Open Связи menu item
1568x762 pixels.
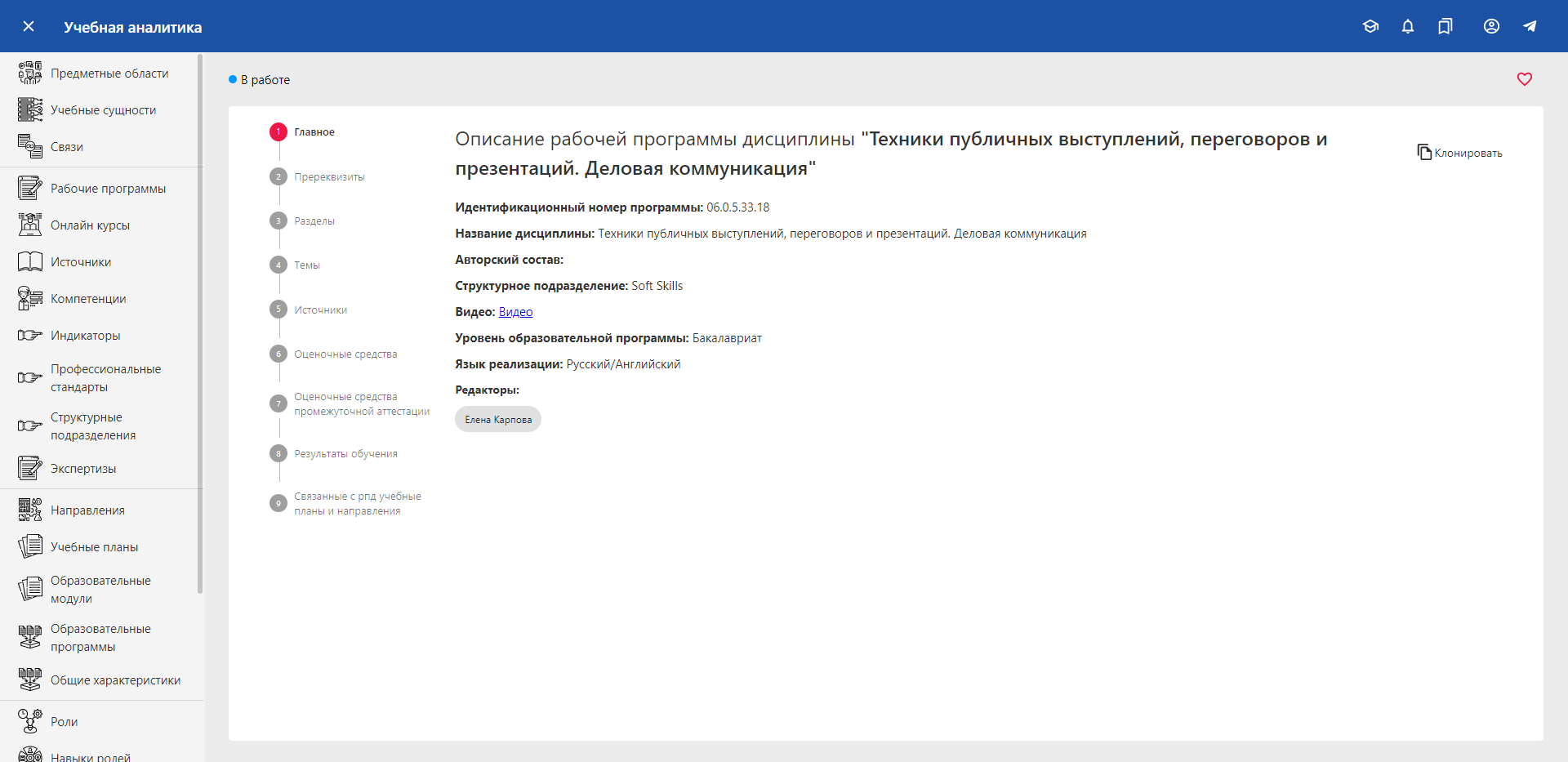(x=102, y=146)
